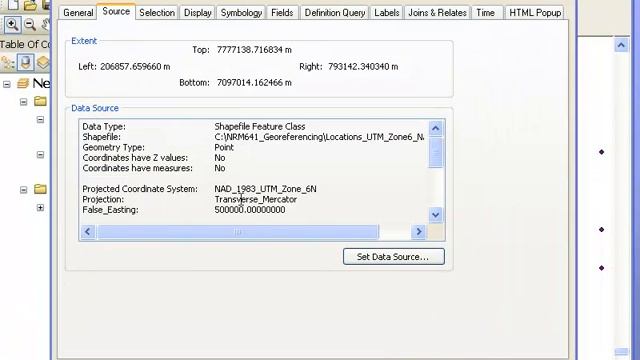Select the data frame layers icon beside Ne

point(23,84)
